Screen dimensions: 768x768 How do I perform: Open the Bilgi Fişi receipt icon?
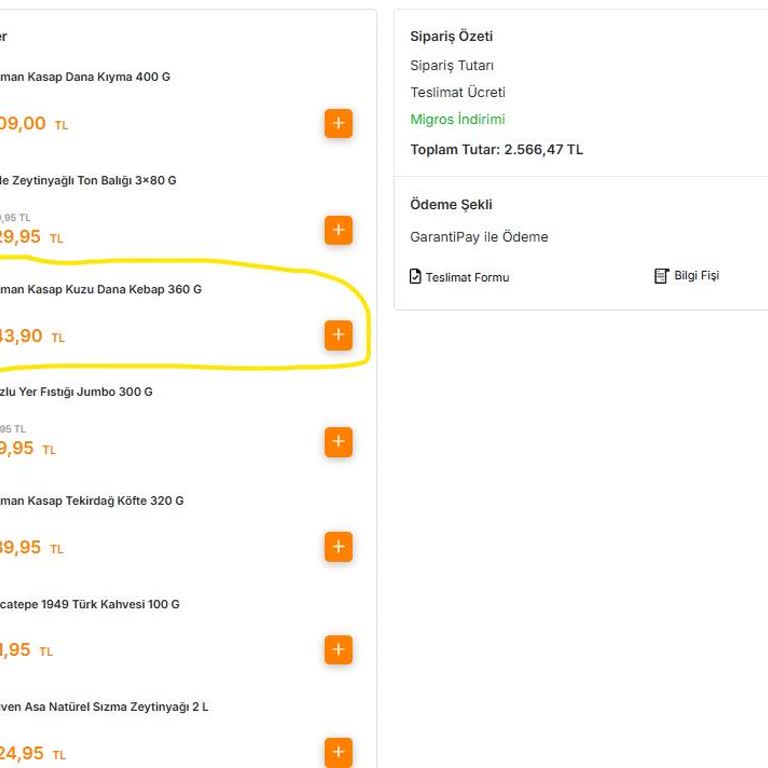coord(661,276)
